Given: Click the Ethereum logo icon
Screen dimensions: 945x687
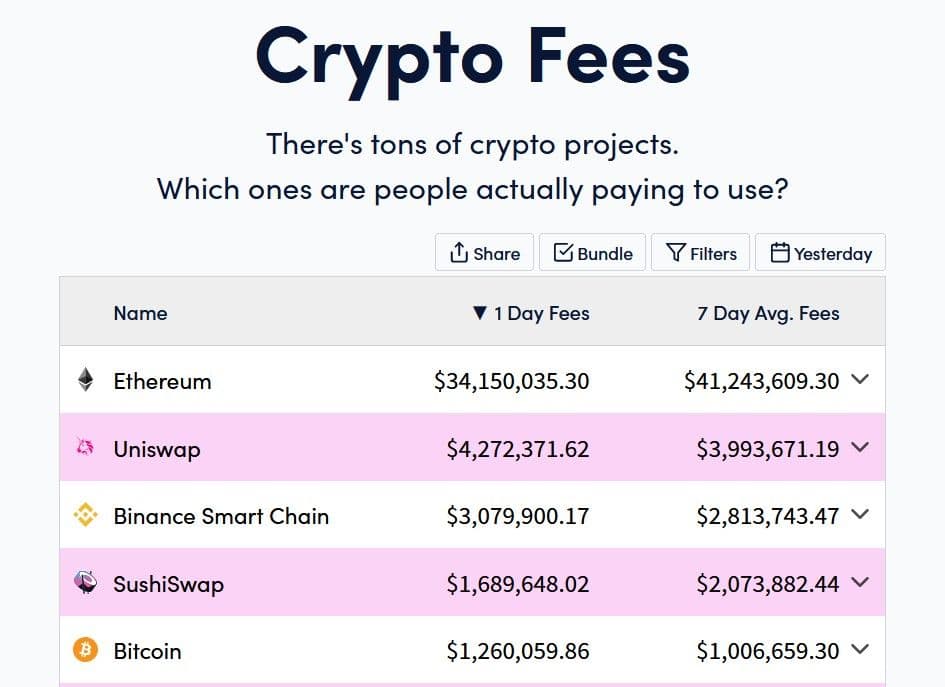Looking at the screenshot, I should pyautogui.click(x=86, y=380).
